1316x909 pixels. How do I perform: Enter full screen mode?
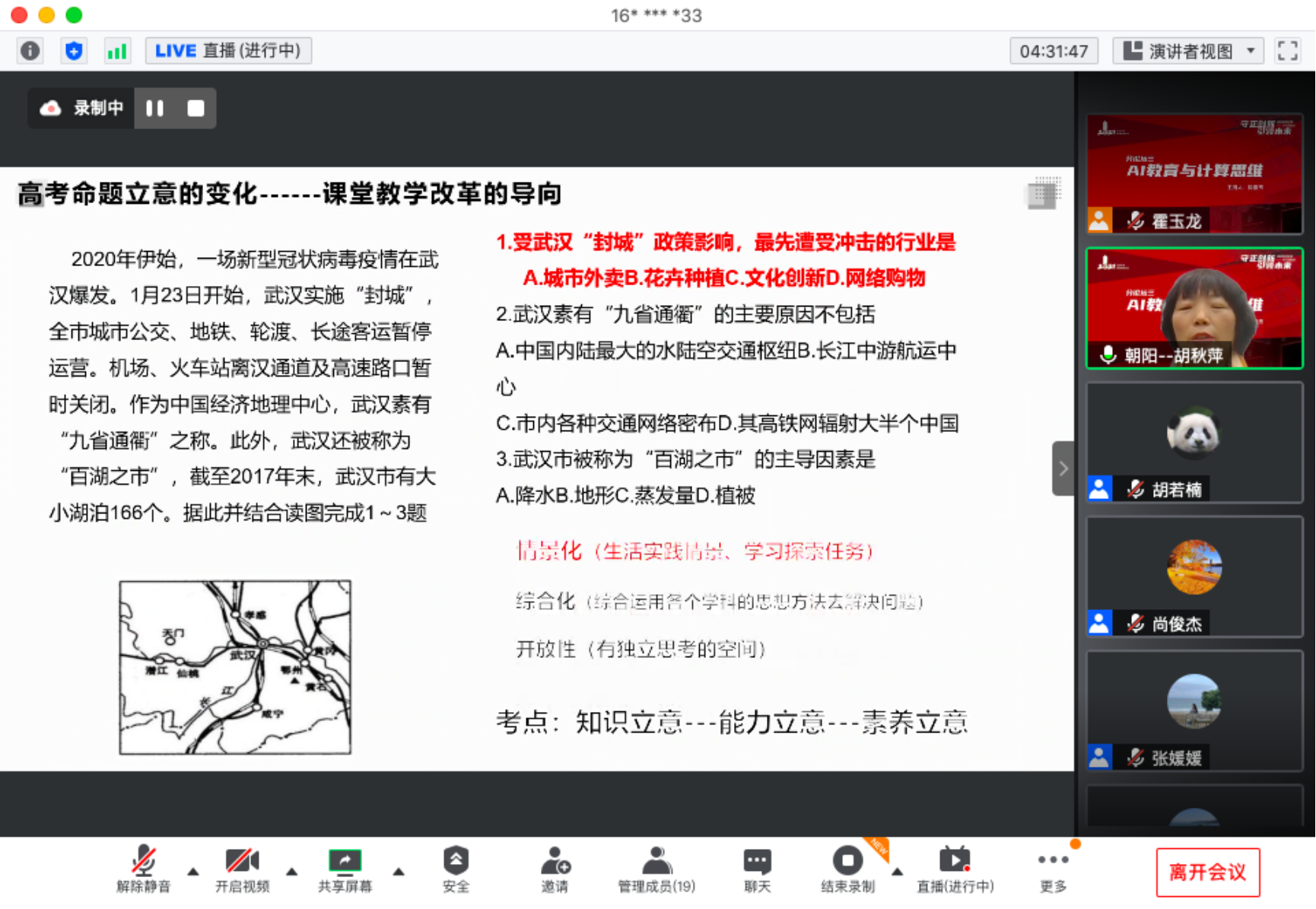(x=1287, y=51)
